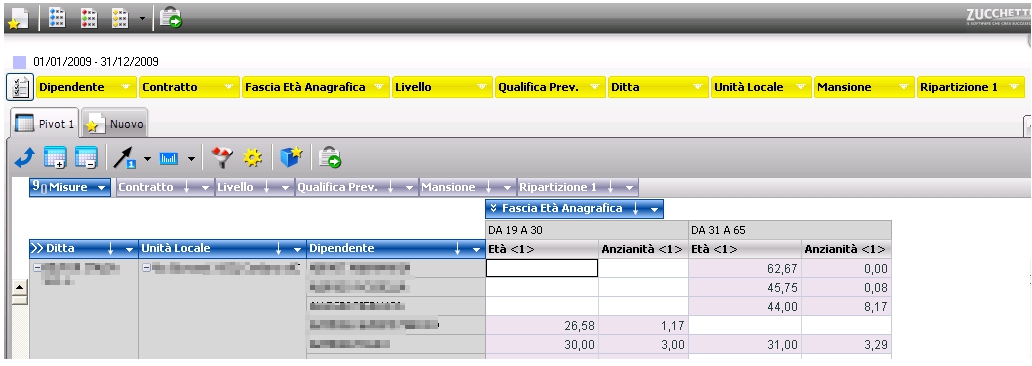Click the blue refresh arrows icon

(24, 158)
